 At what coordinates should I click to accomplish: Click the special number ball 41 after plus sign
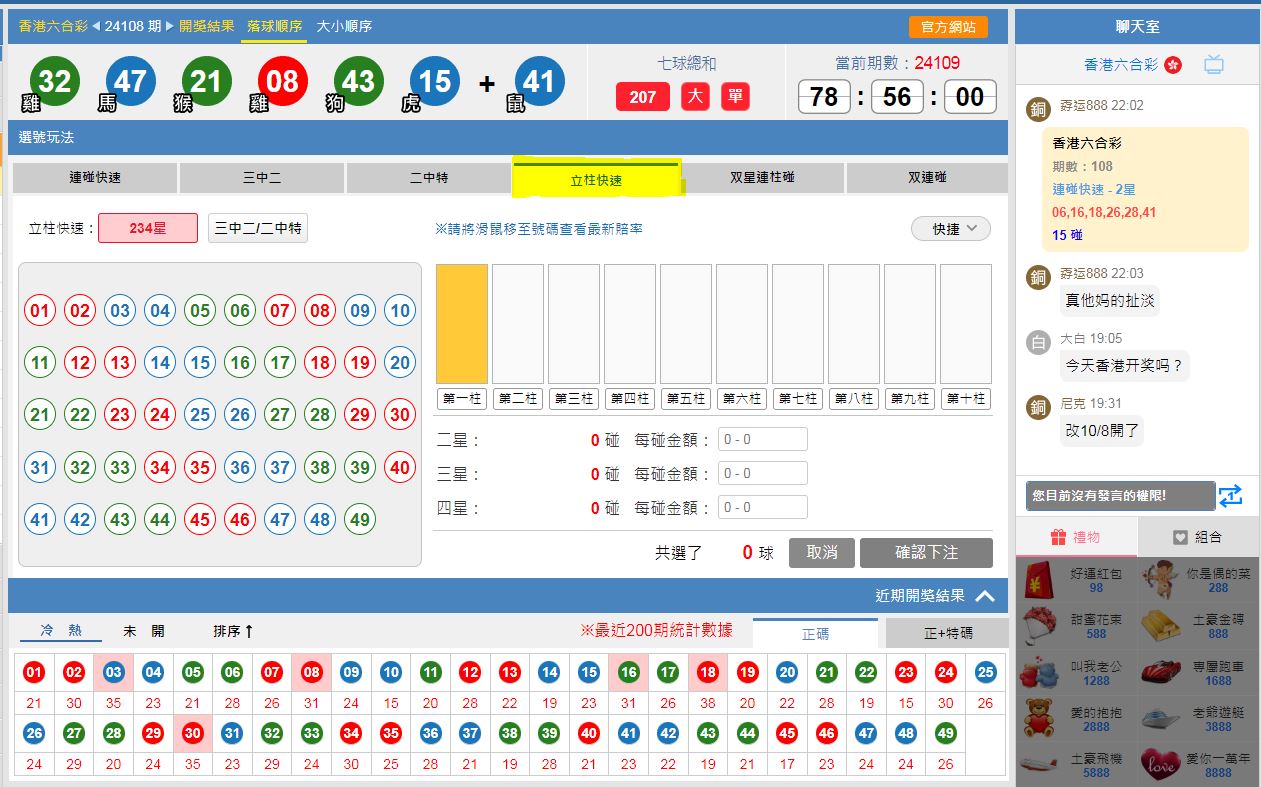539,82
